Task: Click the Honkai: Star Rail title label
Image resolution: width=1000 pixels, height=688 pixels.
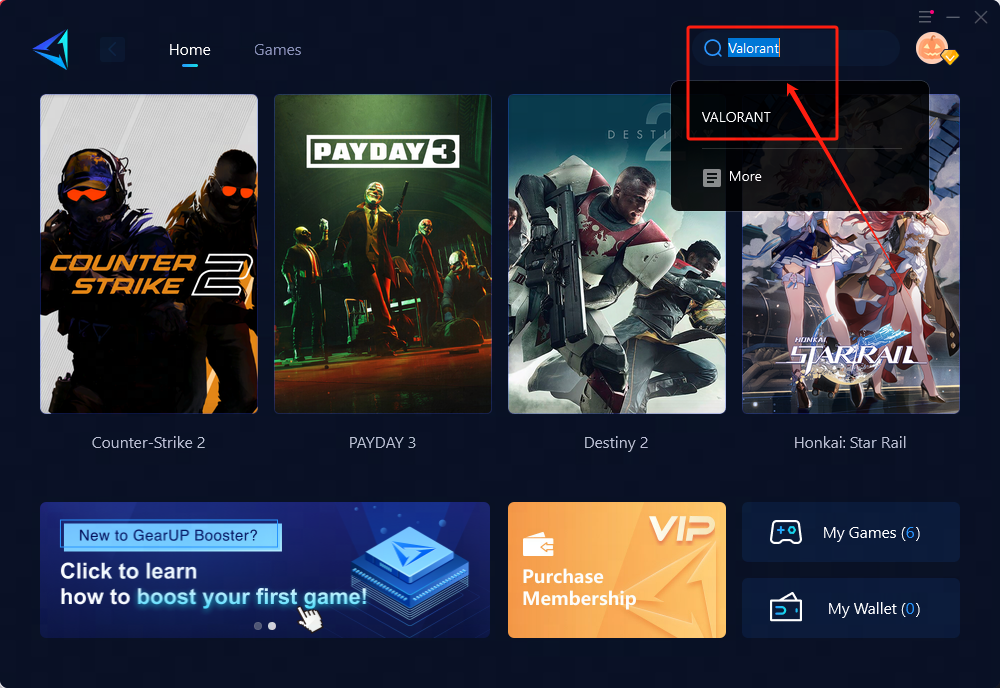Action: tap(850, 442)
